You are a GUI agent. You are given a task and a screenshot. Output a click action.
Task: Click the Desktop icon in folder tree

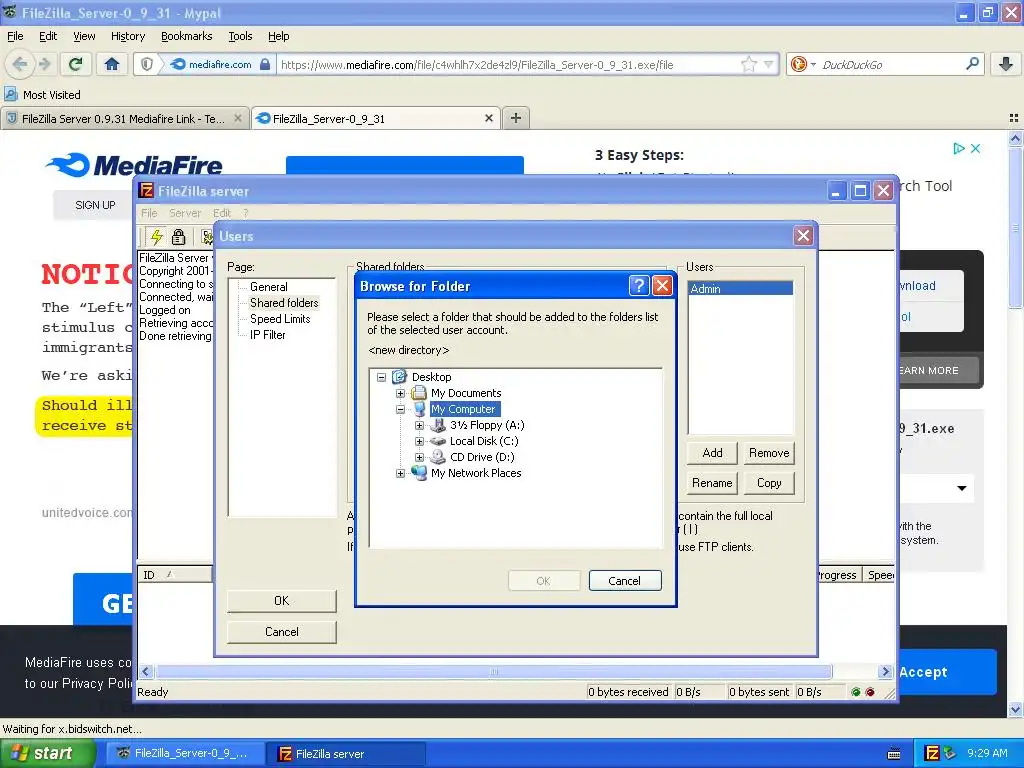click(399, 377)
